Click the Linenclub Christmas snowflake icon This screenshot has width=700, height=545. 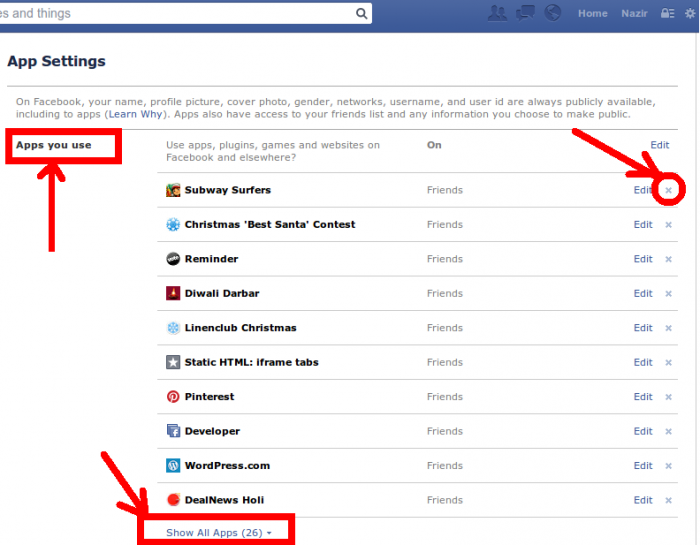click(x=173, y=328)
